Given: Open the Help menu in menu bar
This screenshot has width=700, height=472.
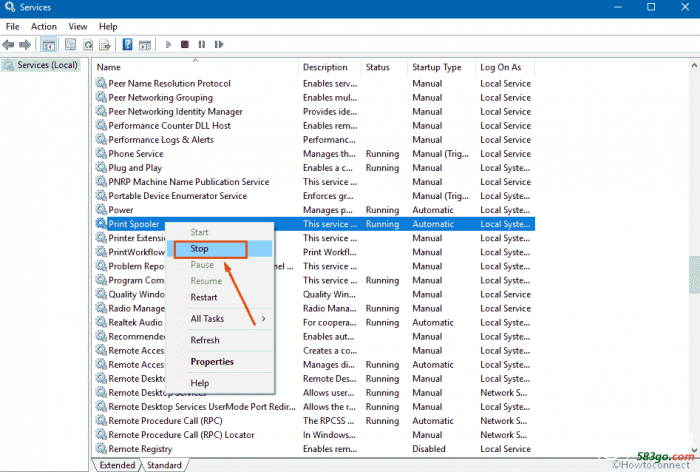Looking at the screenshot, I should click(x=108, y=26).
